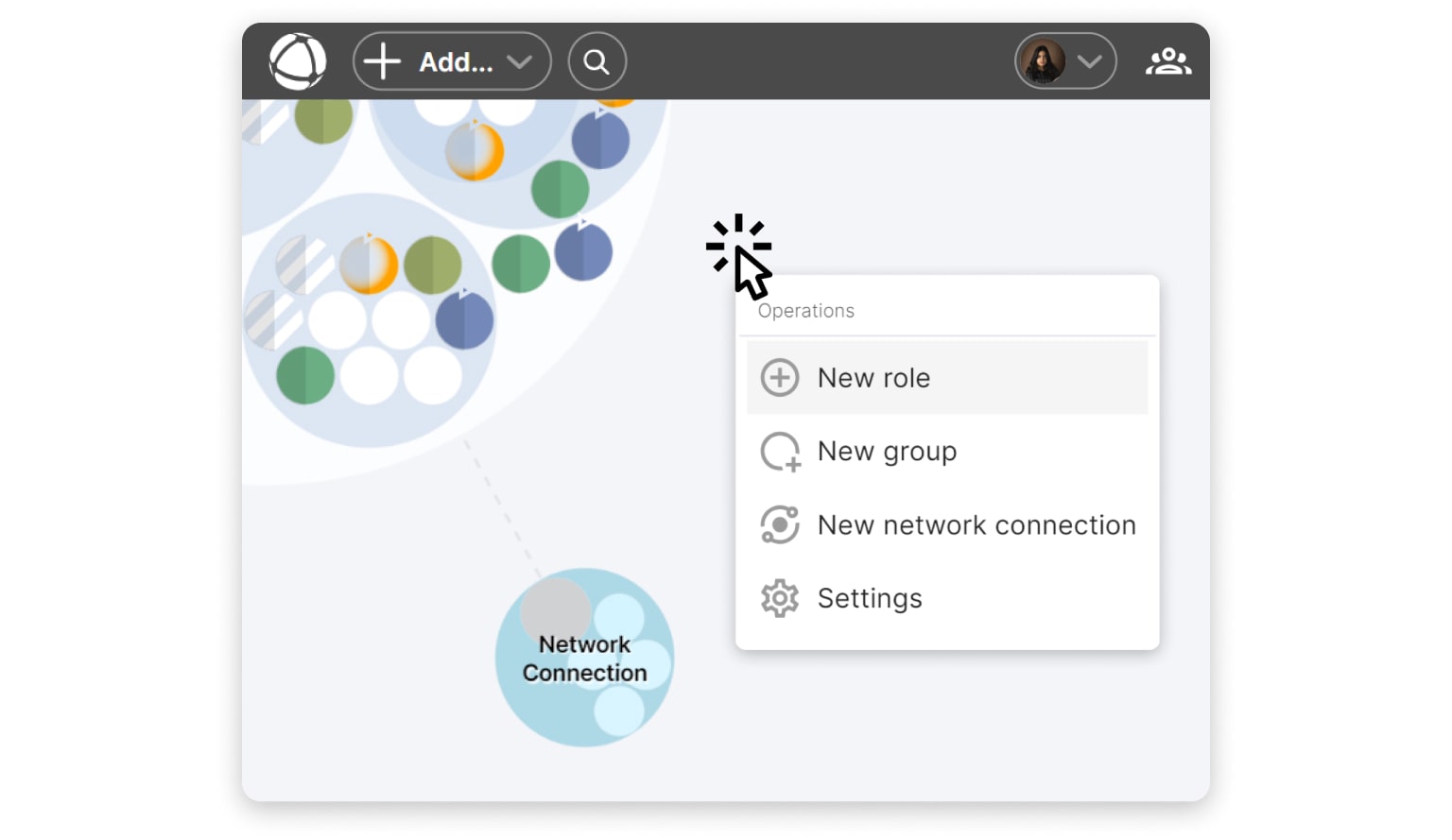1452x840 pixels.
Task: Click the plus icon in Add button
Action: pos(383,62)
